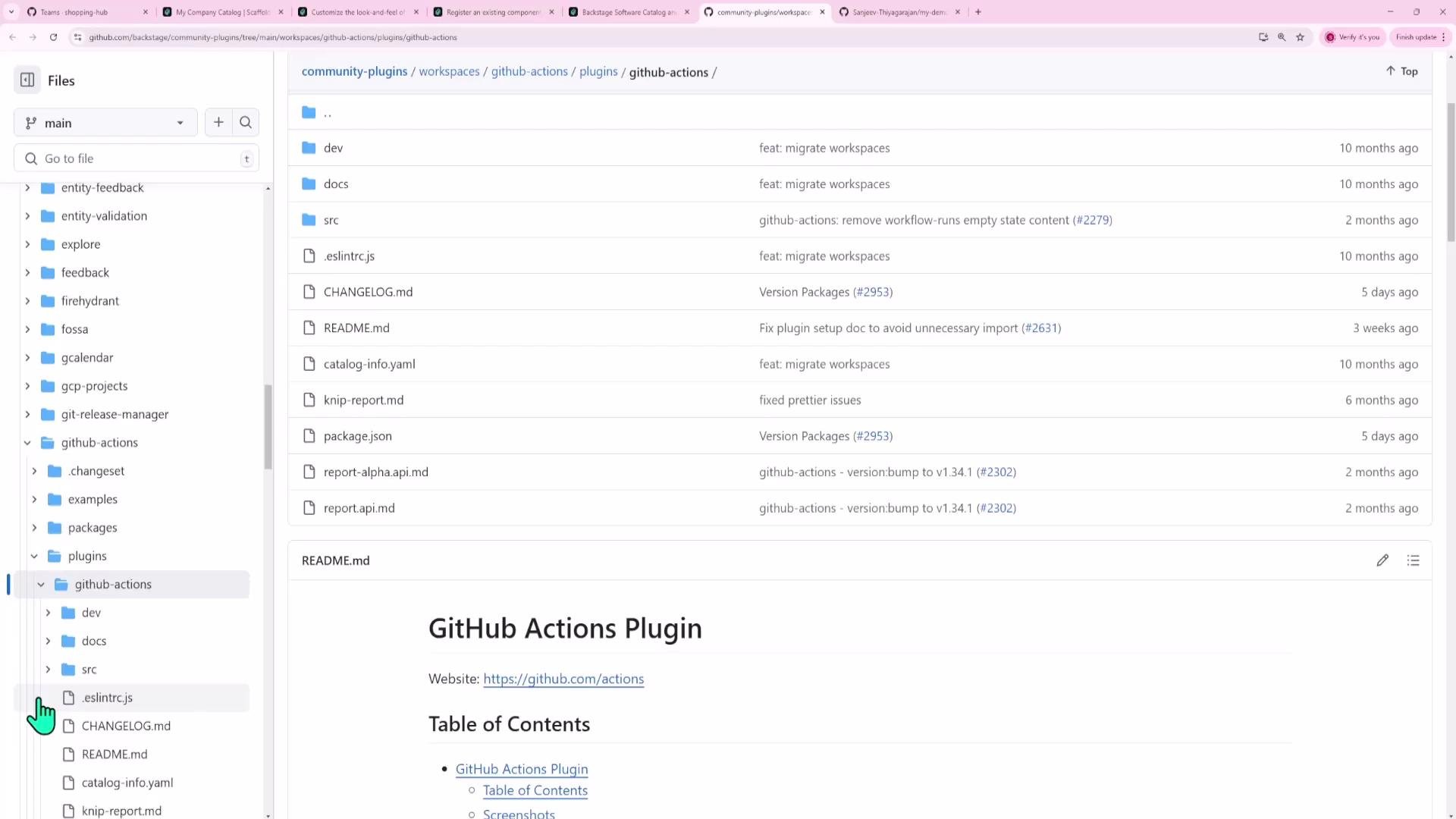Close the Teams shopping-hub tab
This screenshot has height=819, width=1456.
coord(146,12)
